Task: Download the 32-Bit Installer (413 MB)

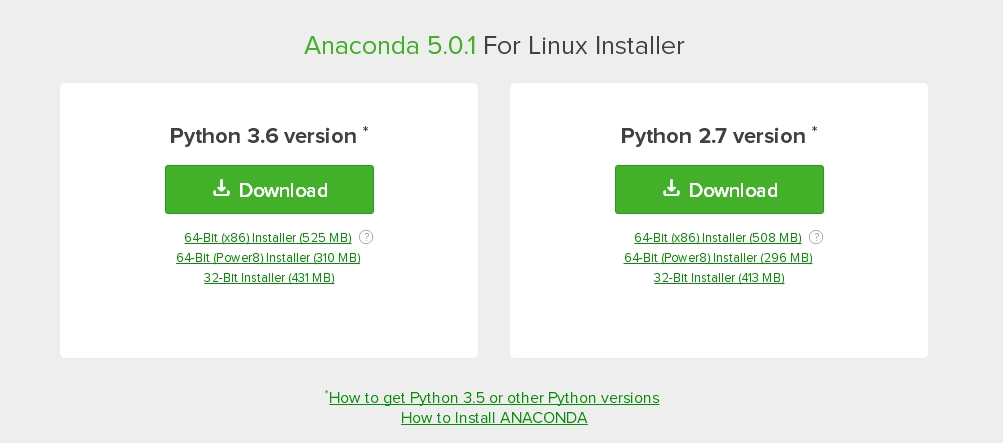Action: pos(719,277)
